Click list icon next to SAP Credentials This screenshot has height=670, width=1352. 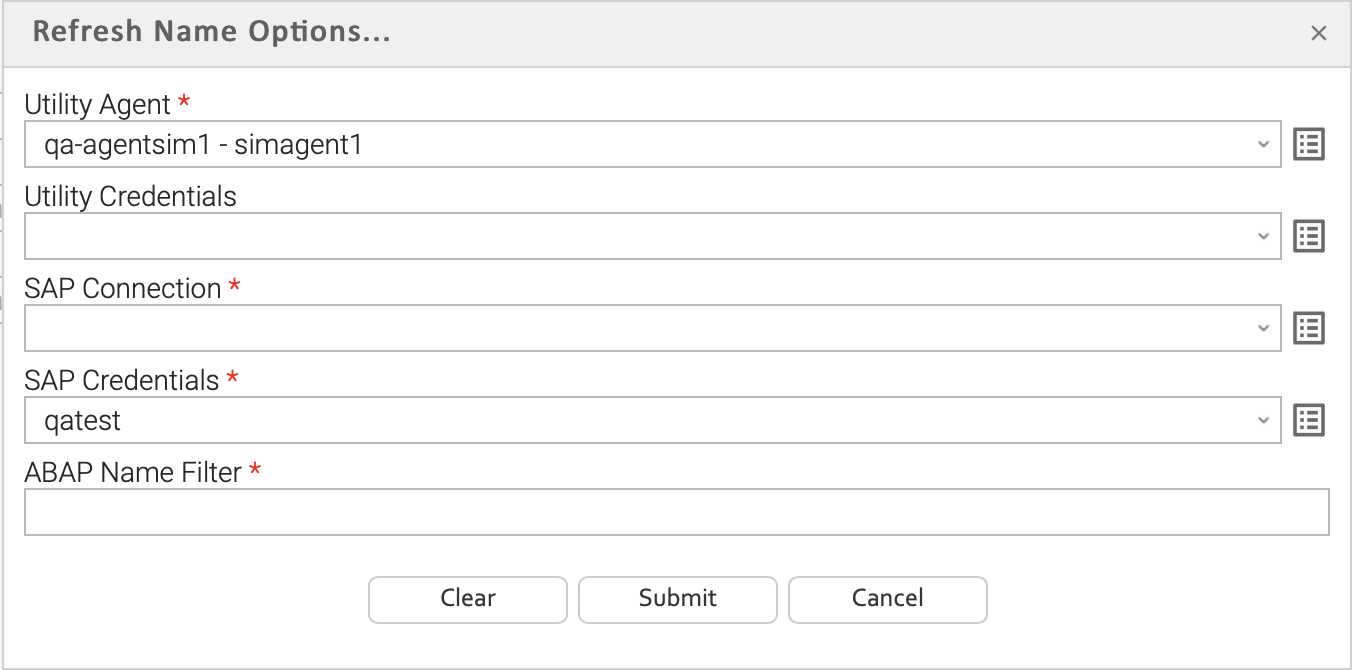[x=1309, y=420]
